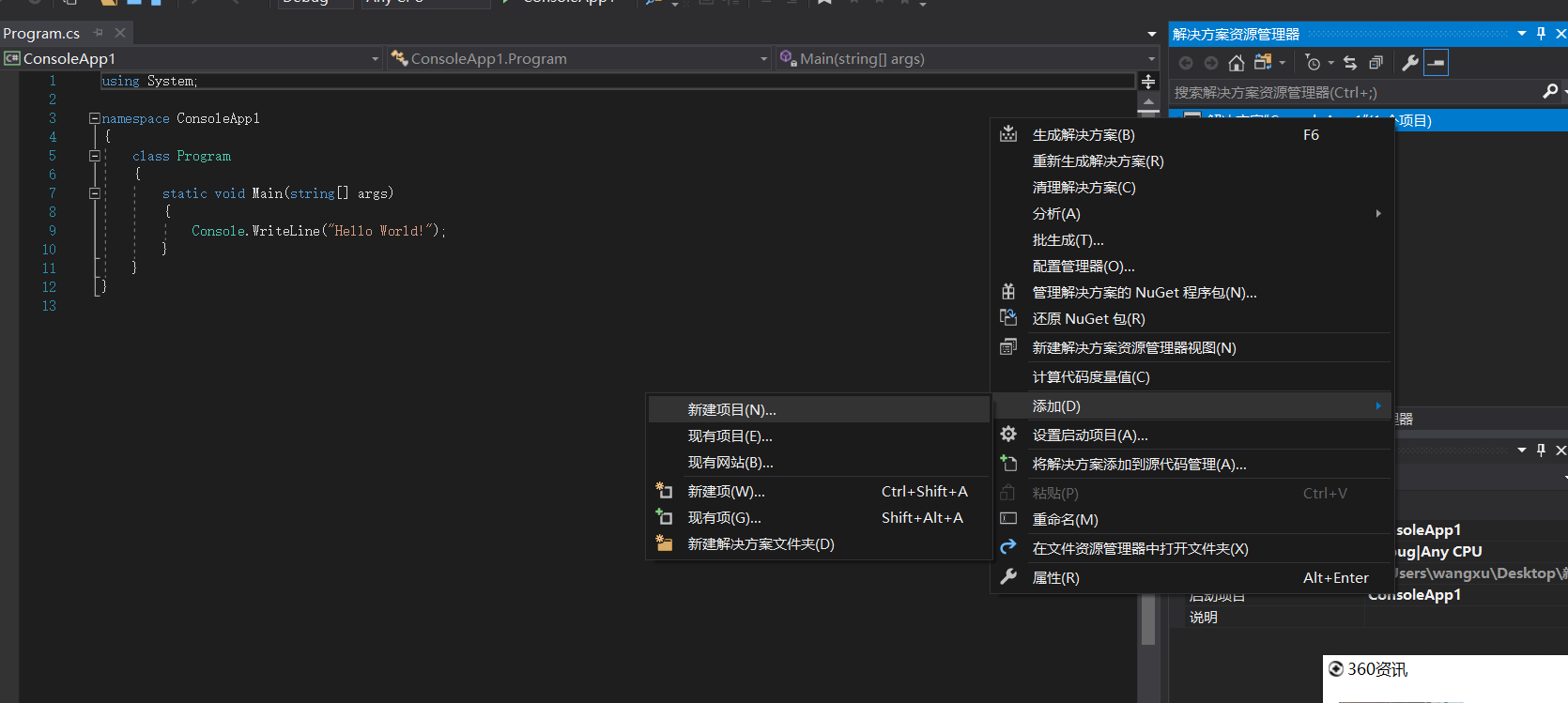
Task: Collapse the namespace ConsoleApp1 code block
Action: coord(94,118)
